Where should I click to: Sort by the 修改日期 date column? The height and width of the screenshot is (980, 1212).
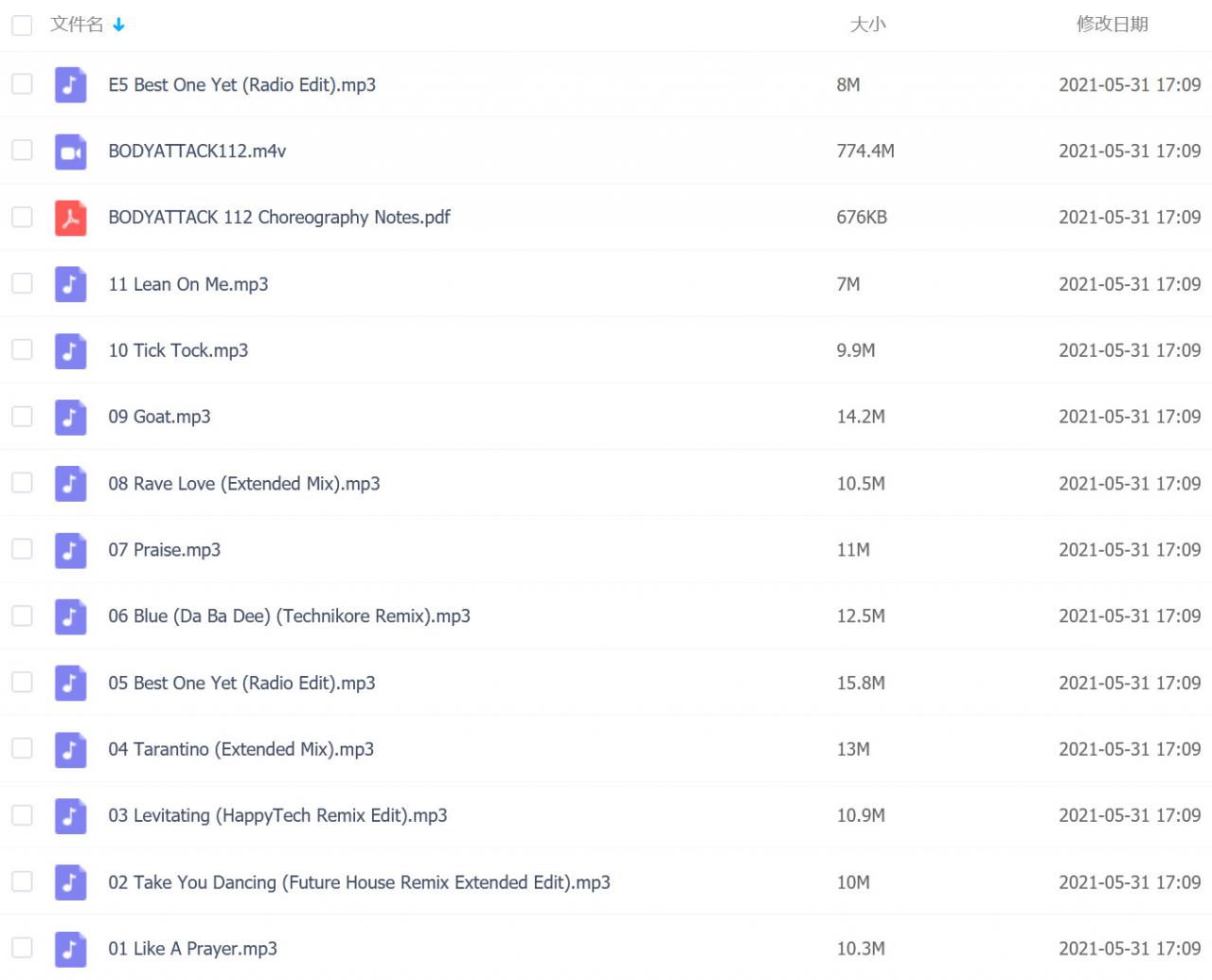click(1112, 25)
